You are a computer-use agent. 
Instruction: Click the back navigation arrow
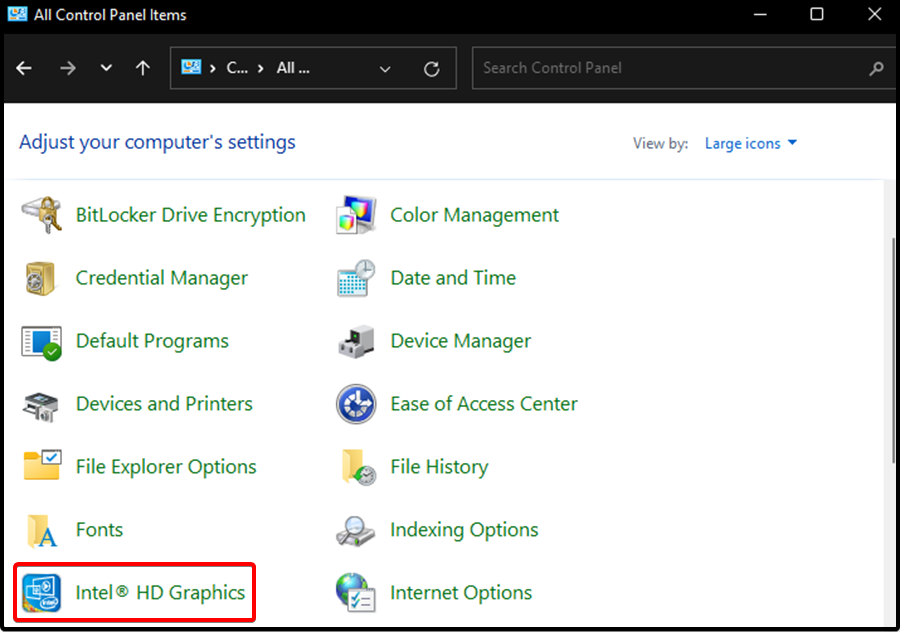pos(24,68)
